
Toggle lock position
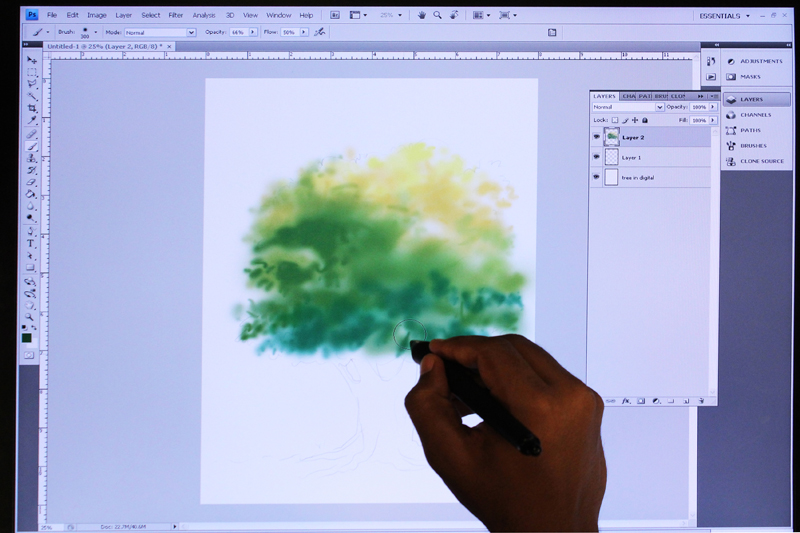[635, 120]
